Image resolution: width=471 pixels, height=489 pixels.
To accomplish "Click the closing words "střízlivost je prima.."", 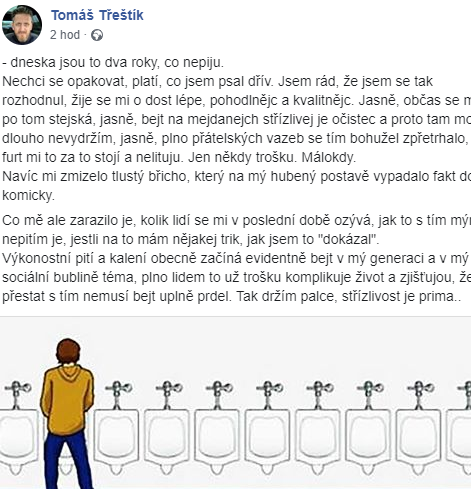I will [402, 296].
